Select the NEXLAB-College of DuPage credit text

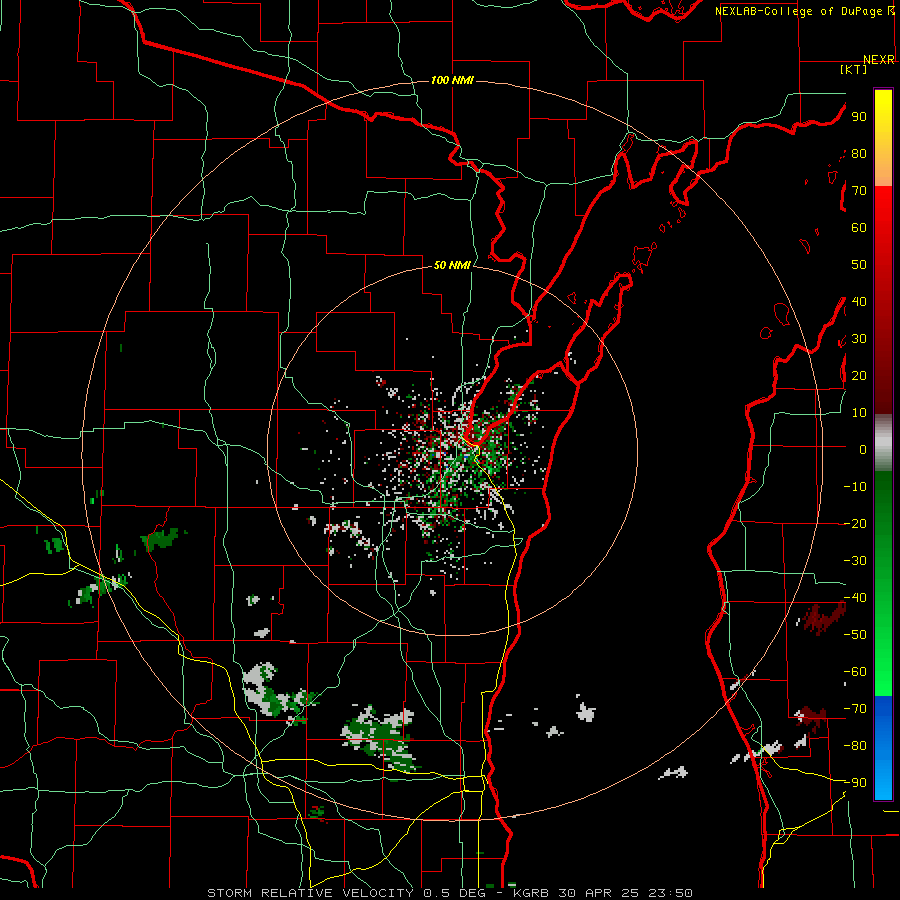[799, 11]
